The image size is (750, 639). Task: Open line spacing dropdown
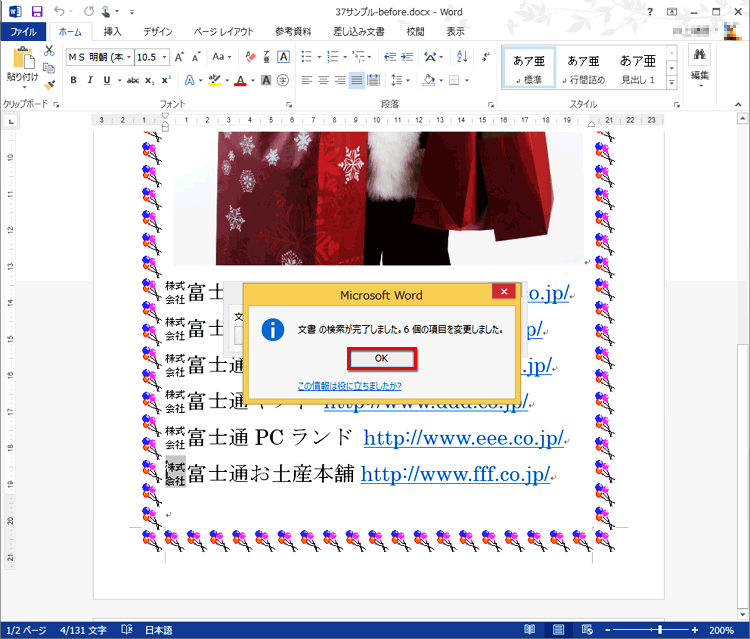400,80
